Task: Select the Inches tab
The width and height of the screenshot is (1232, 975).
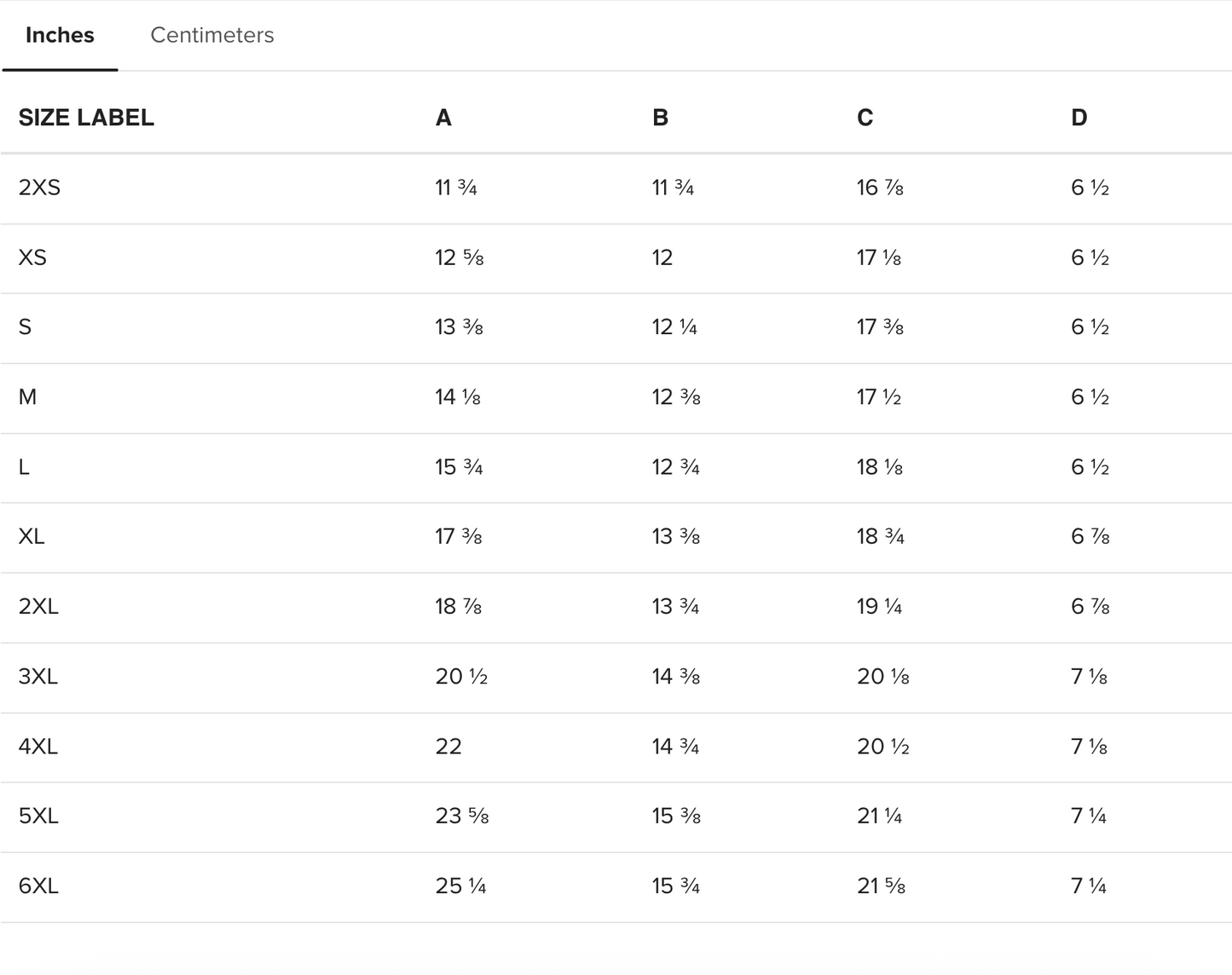Action: (60, 35)
